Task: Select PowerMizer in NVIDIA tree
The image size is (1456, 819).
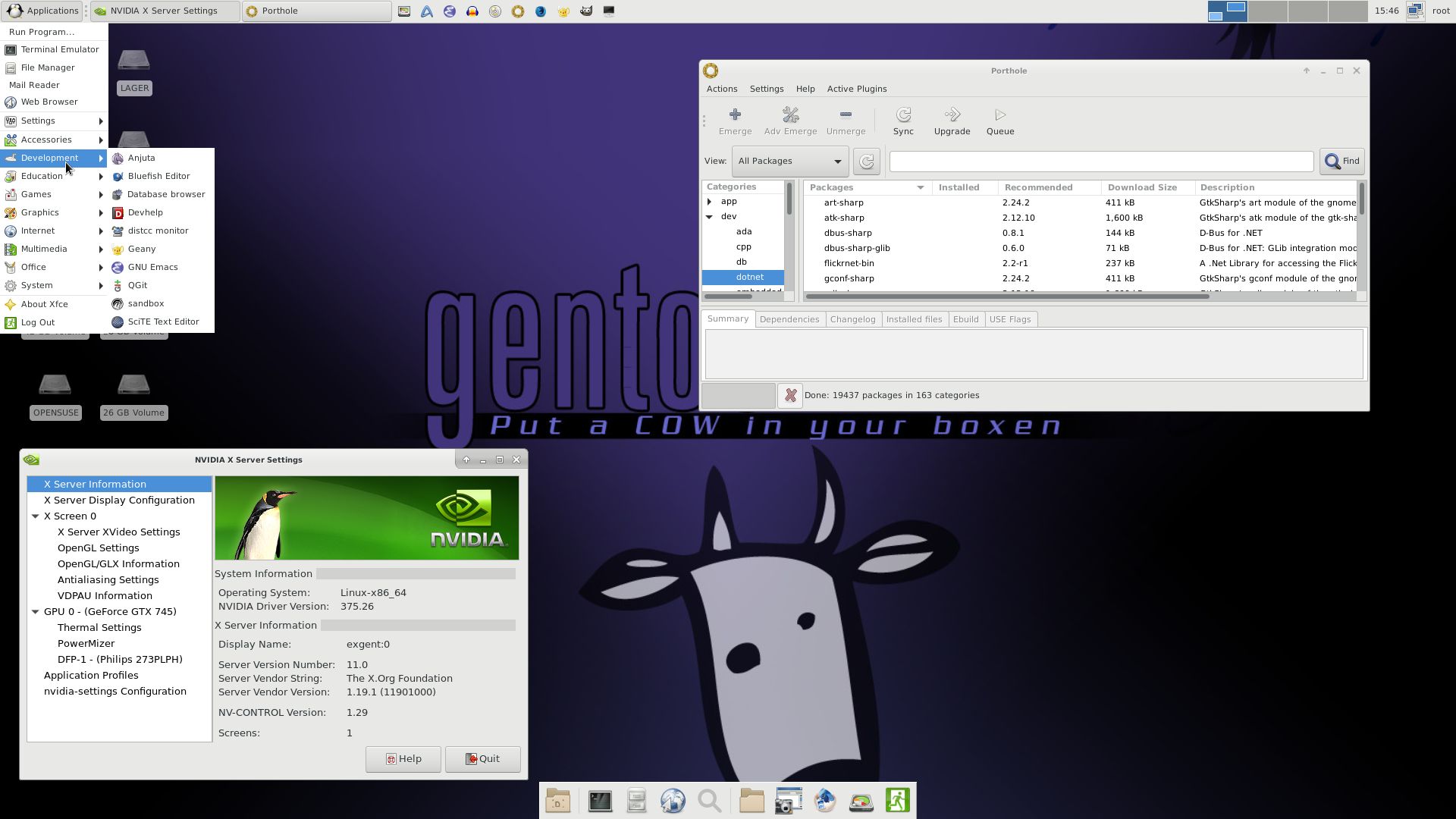Action: tap(86, 644)
